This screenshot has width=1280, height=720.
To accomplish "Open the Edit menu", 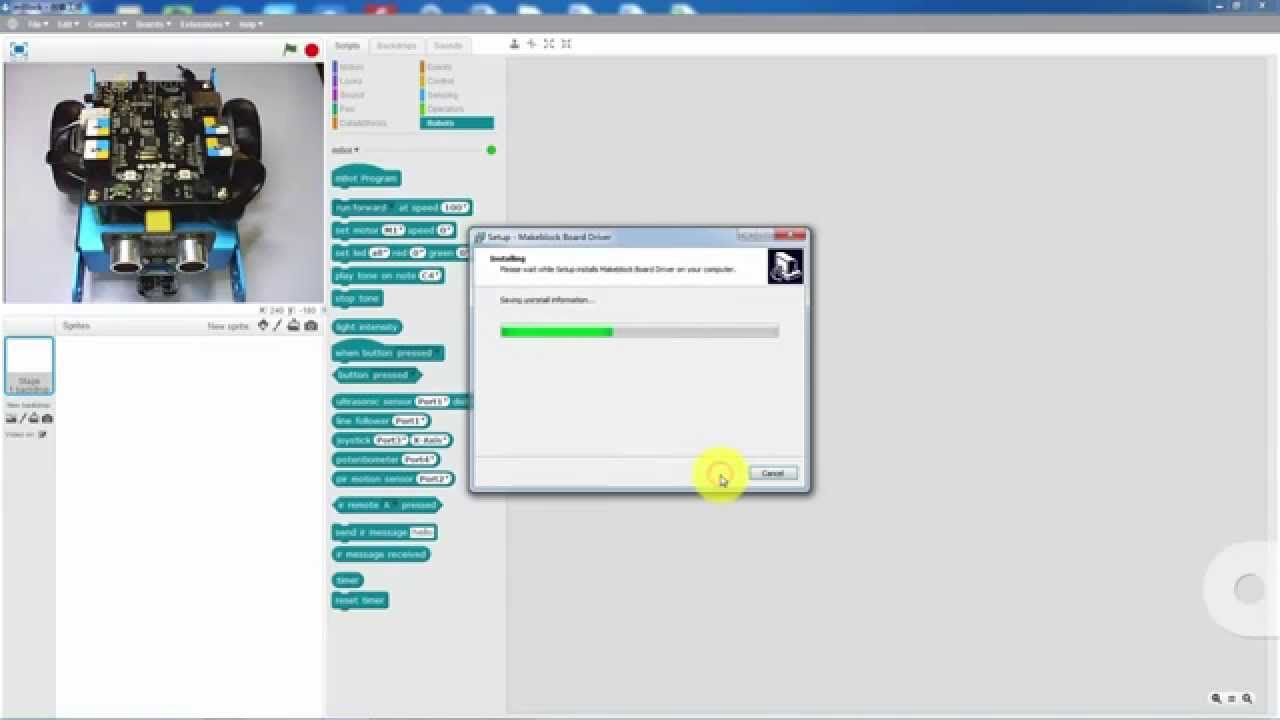I will pyautogui.click(x=68, y=24).
